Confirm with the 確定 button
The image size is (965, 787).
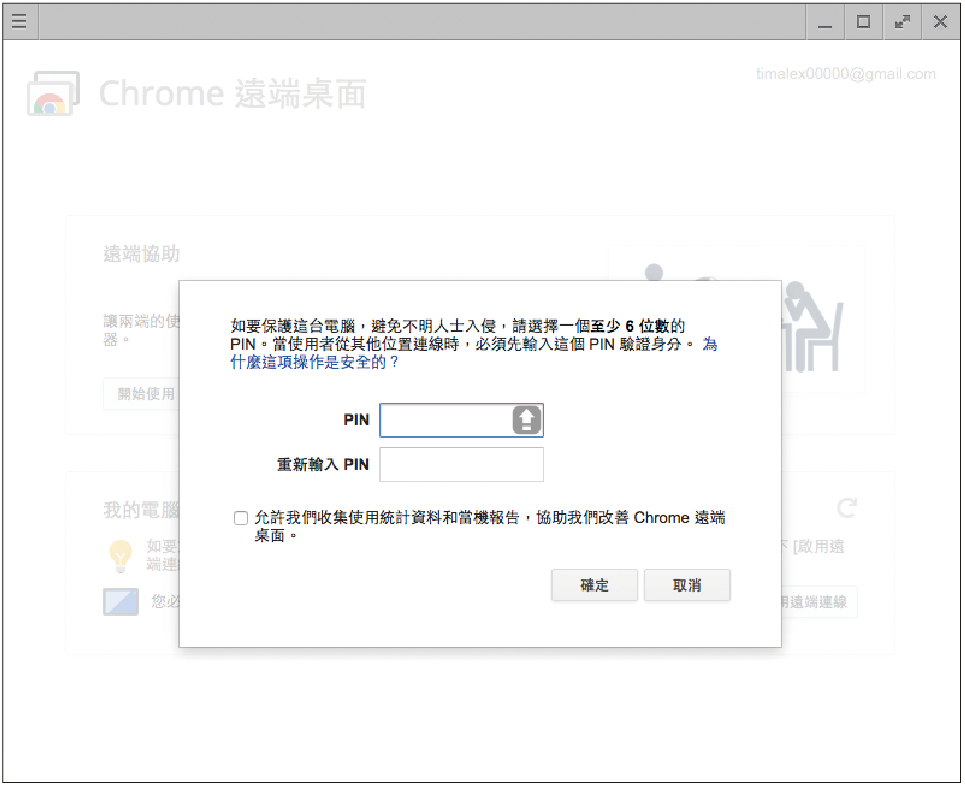595,585
